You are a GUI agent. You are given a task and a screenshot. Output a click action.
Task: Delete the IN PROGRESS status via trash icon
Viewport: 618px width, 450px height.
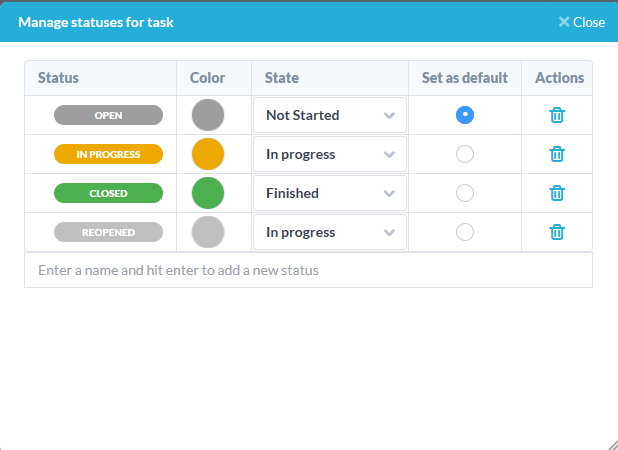(x=557, y=154)
